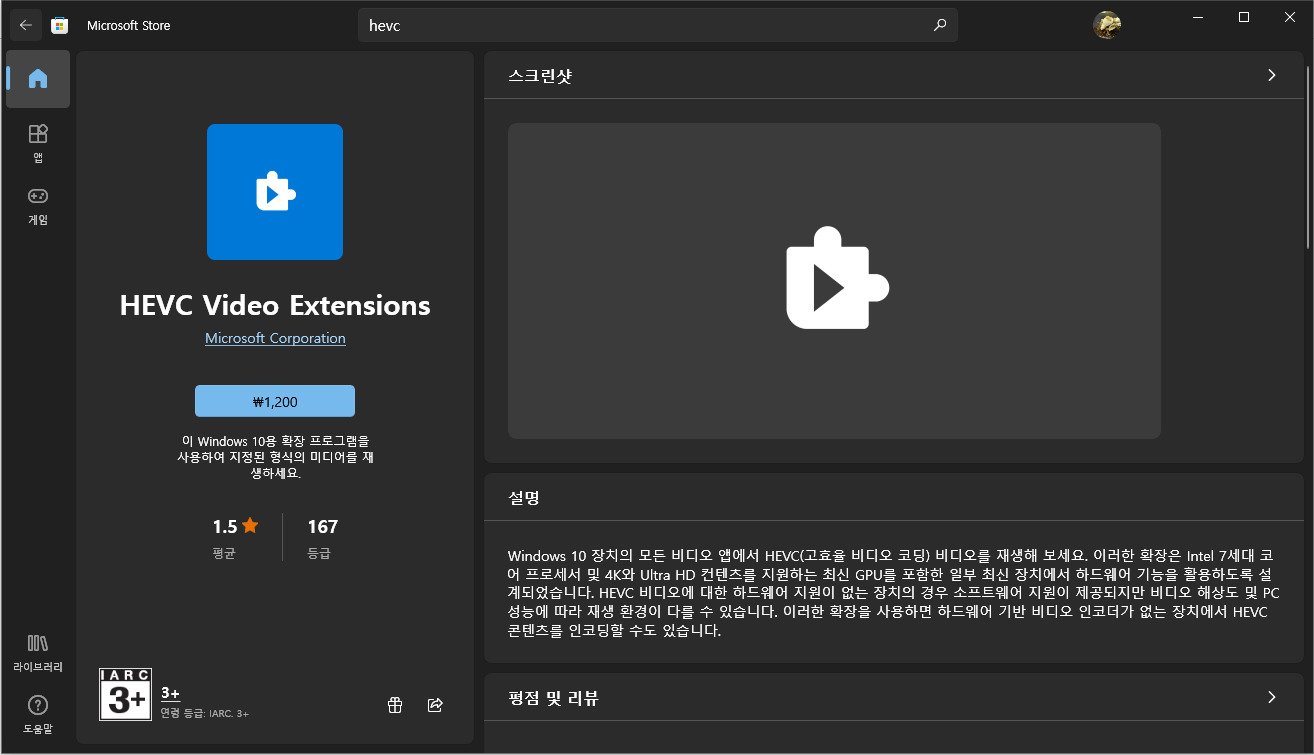Close the Microsoft Store window
The height and width of the screenshot is (755, 1314).
point(1290,17)
